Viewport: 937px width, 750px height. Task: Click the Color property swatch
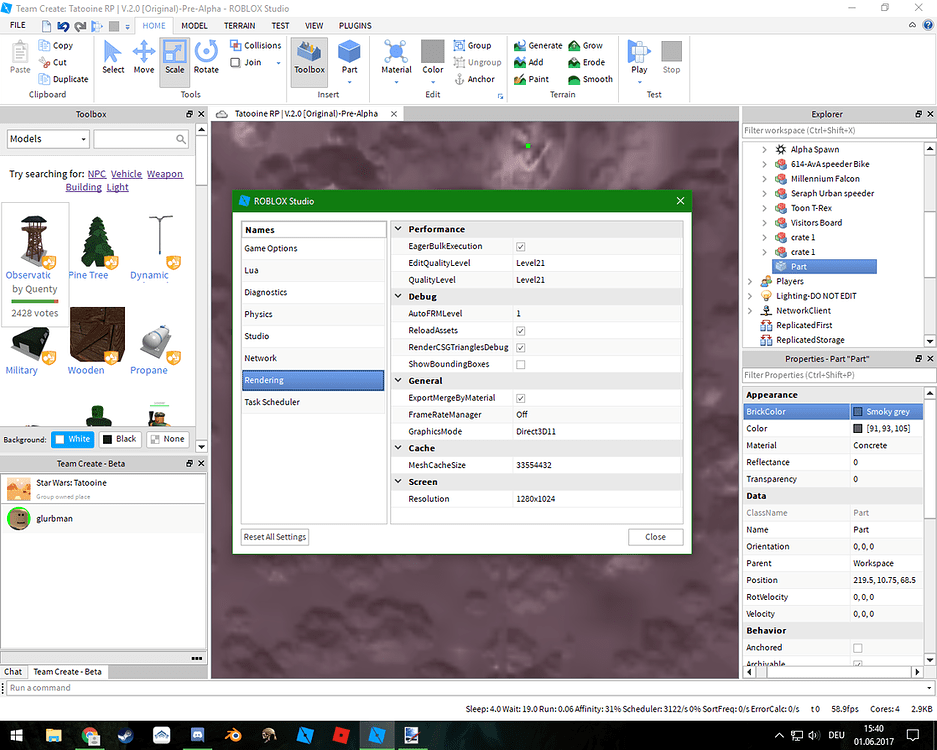click(858, 428)
